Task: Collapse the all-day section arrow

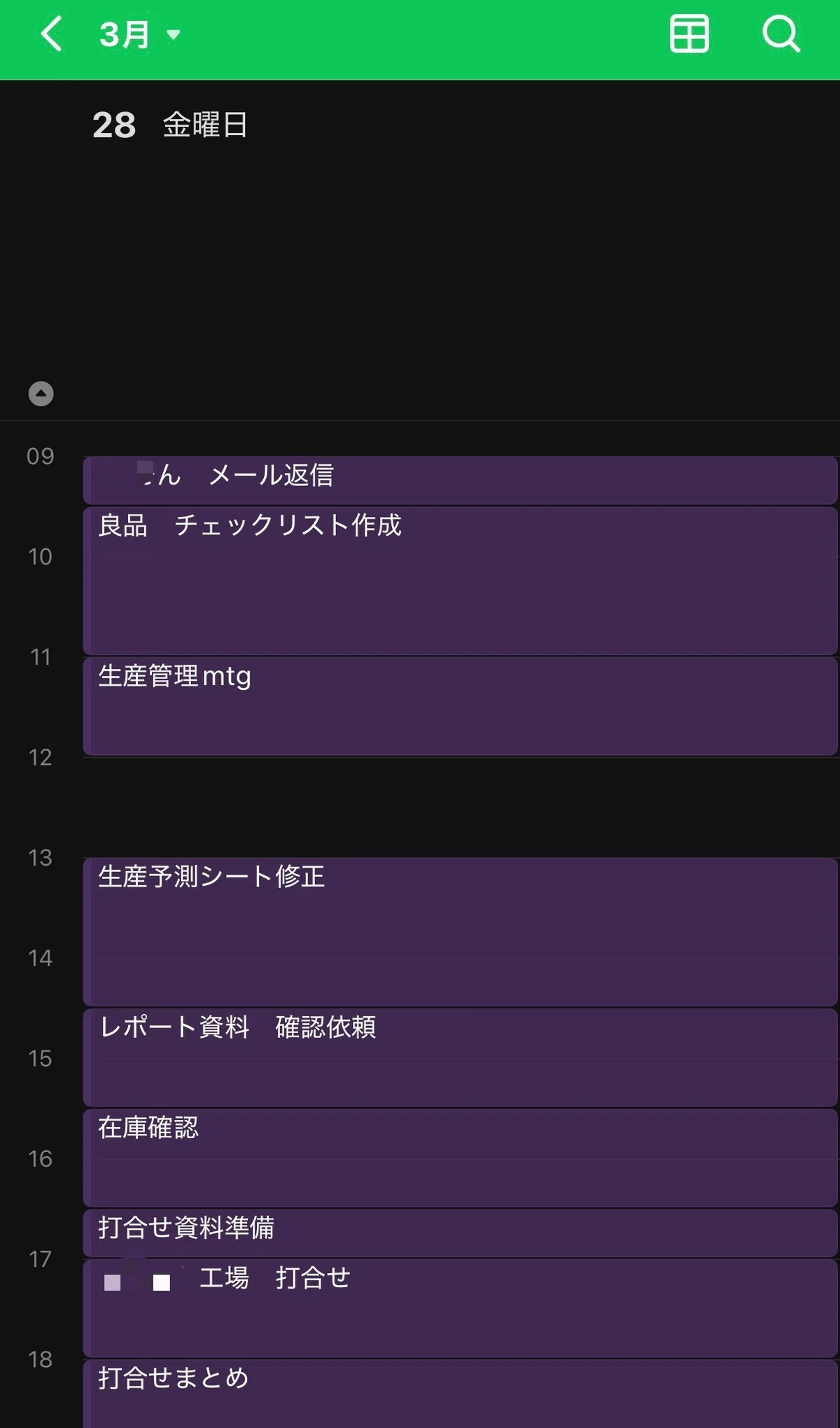Action: pos(41,394)
